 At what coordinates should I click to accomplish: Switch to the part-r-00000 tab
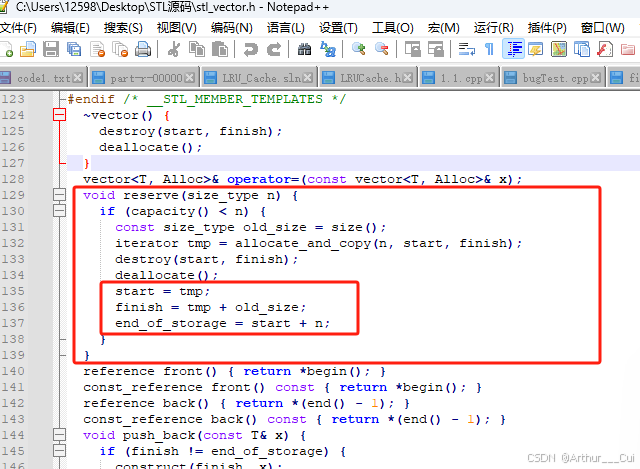pos(146,78)
